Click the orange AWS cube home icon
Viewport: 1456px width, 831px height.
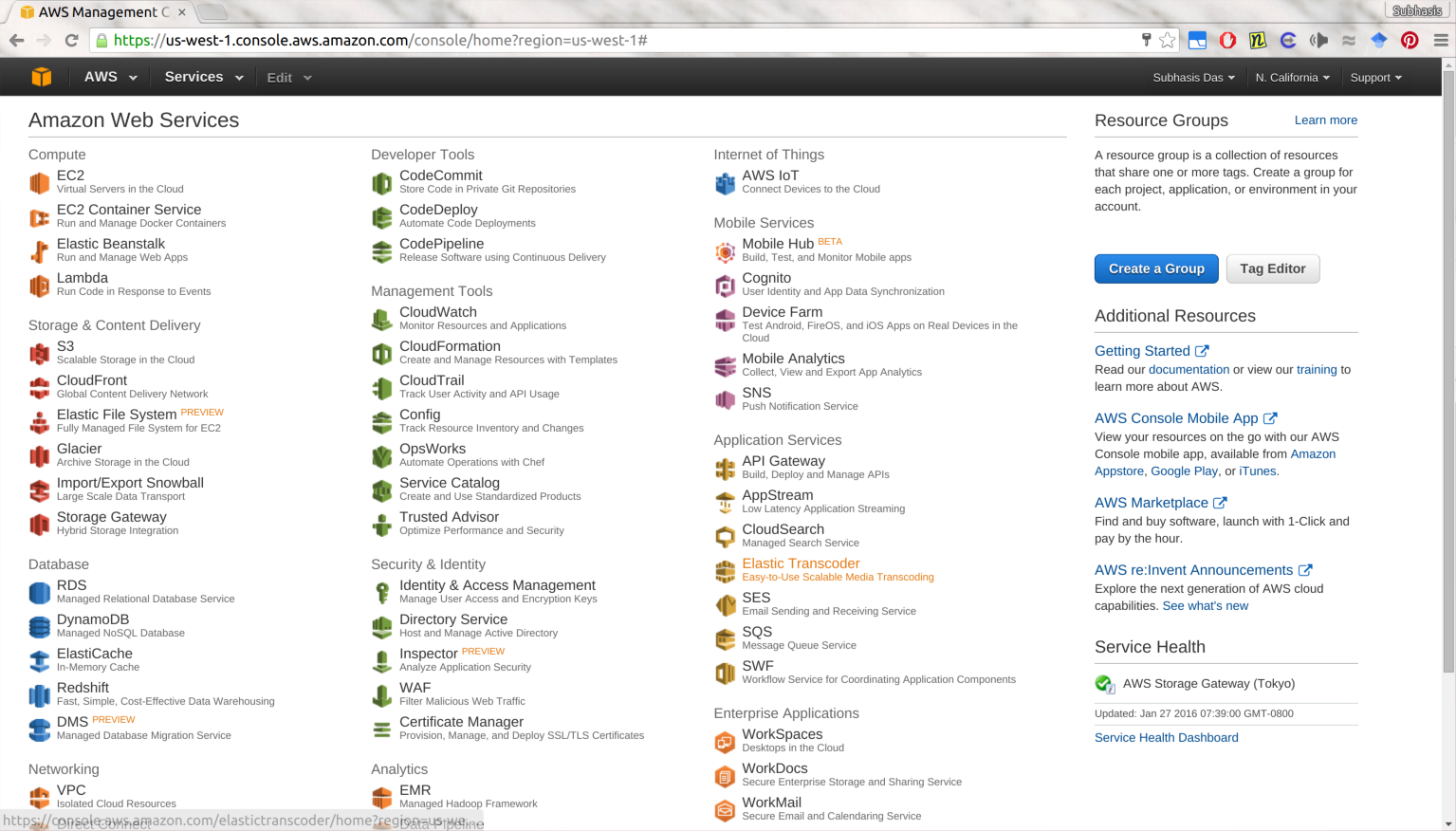coord(41,77)
